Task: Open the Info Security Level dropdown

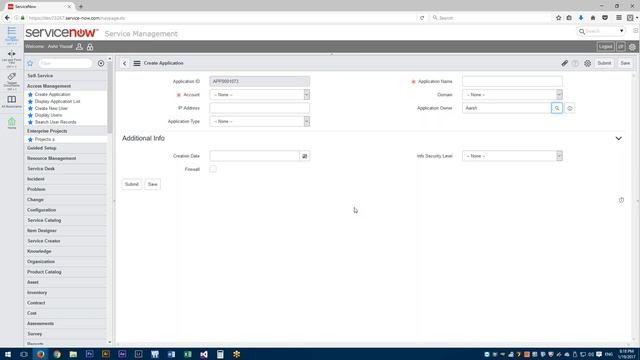Action: (512, 156)
